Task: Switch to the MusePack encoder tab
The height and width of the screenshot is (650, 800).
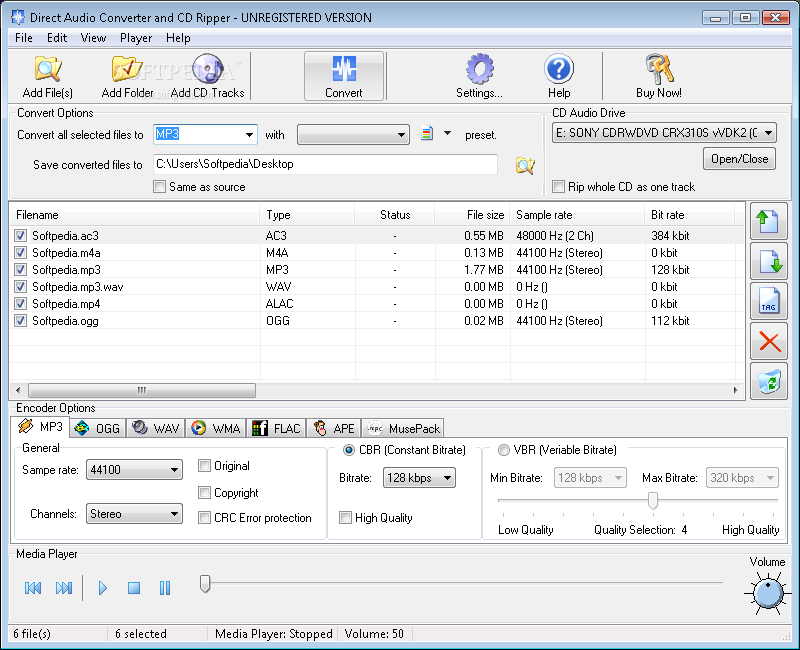Action: [x=403, y=429]
